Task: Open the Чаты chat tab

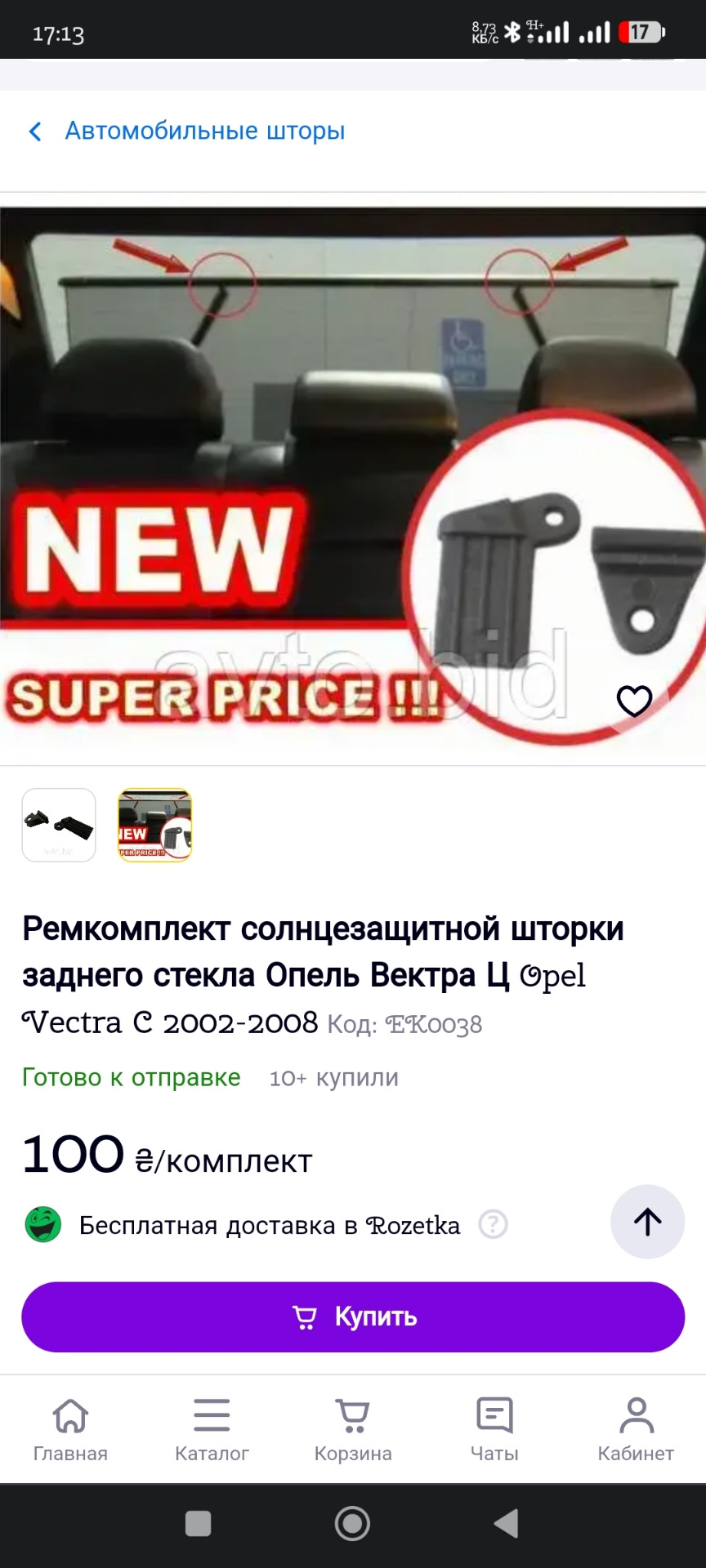Action: coord(494,1429)
